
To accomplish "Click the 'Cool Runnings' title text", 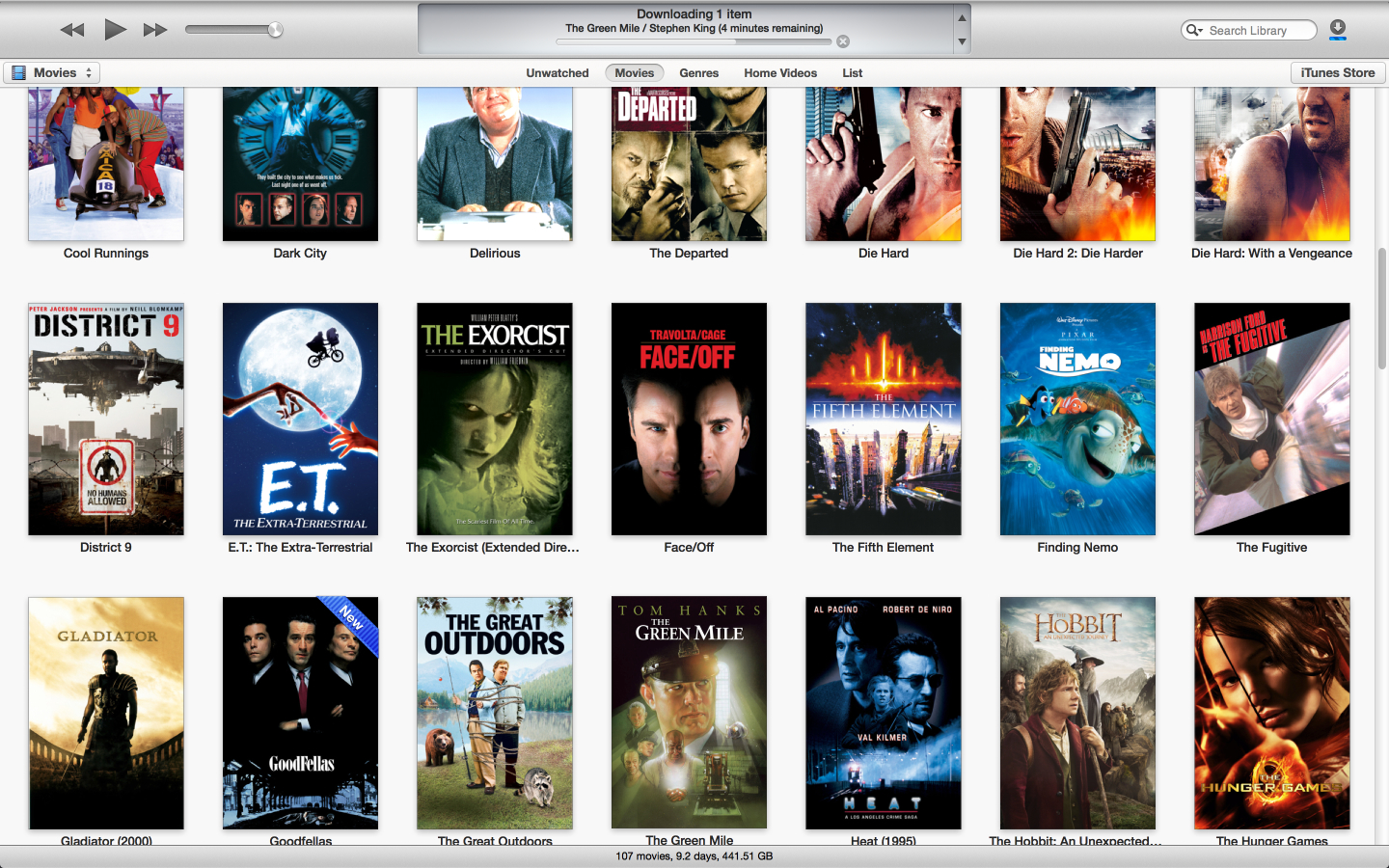I will click(106, 254).
